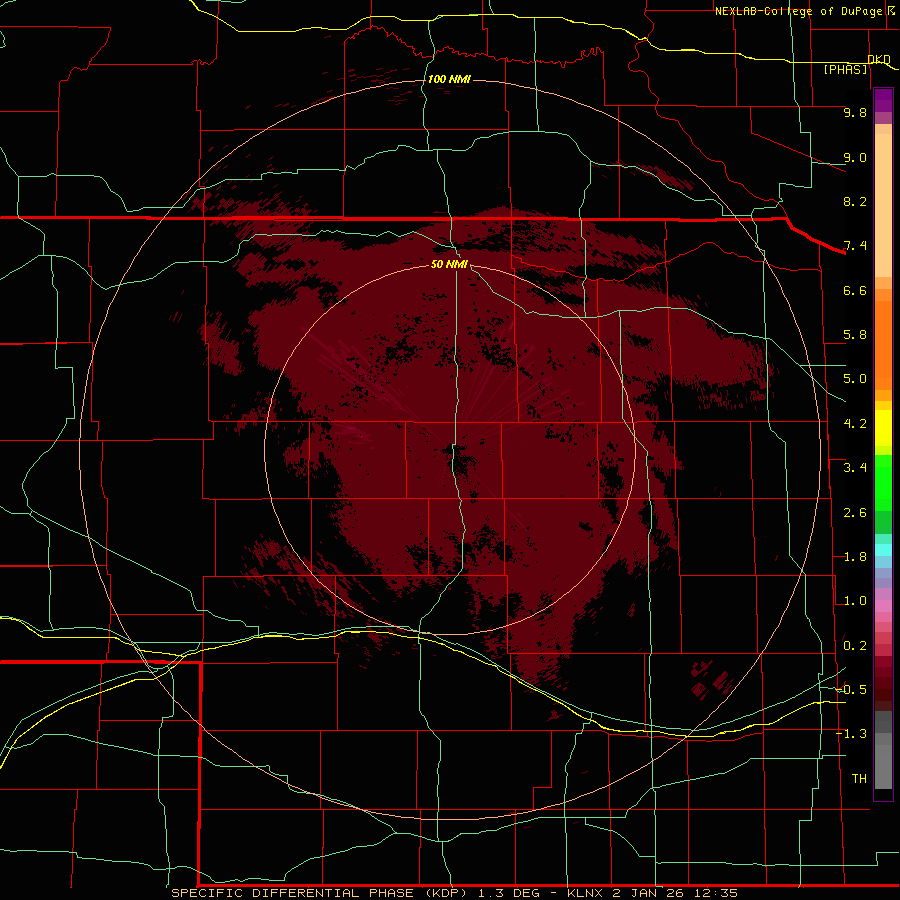Click the pink segment of the color scale
This screenshot has height=900, width=900.
pyautogui.click(x=883, y=606)
